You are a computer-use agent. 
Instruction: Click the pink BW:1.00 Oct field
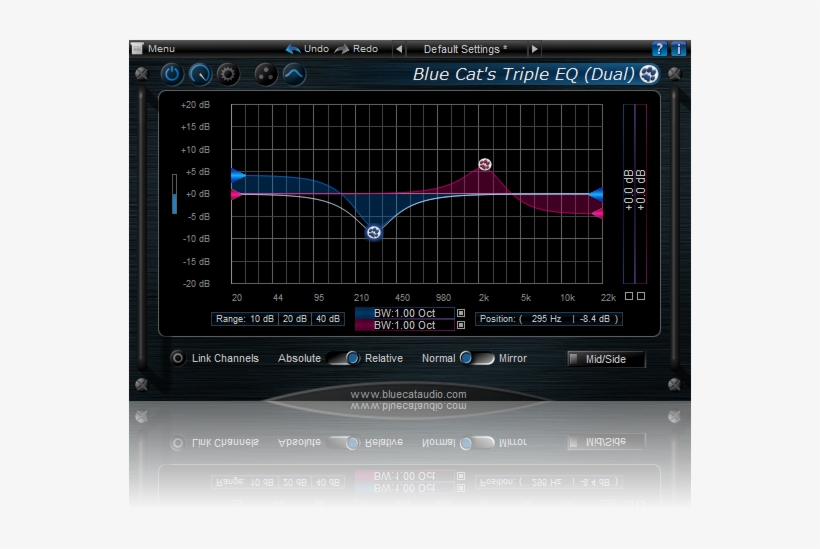coord(404,325)
